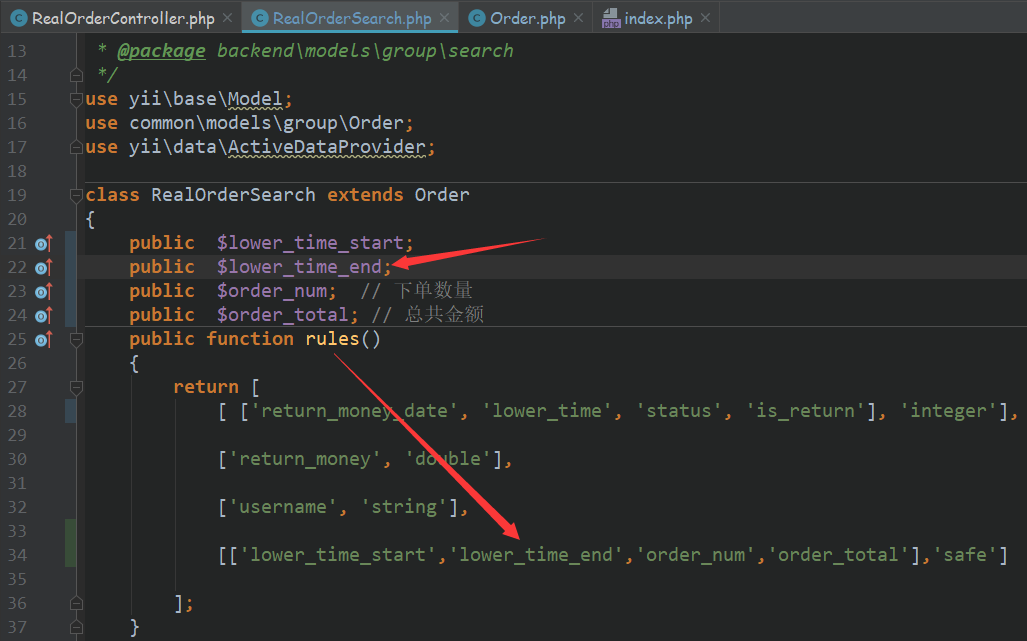
Task: Open the Order.php editor tab
Action: pyautogui.click(x=527, y=18)
